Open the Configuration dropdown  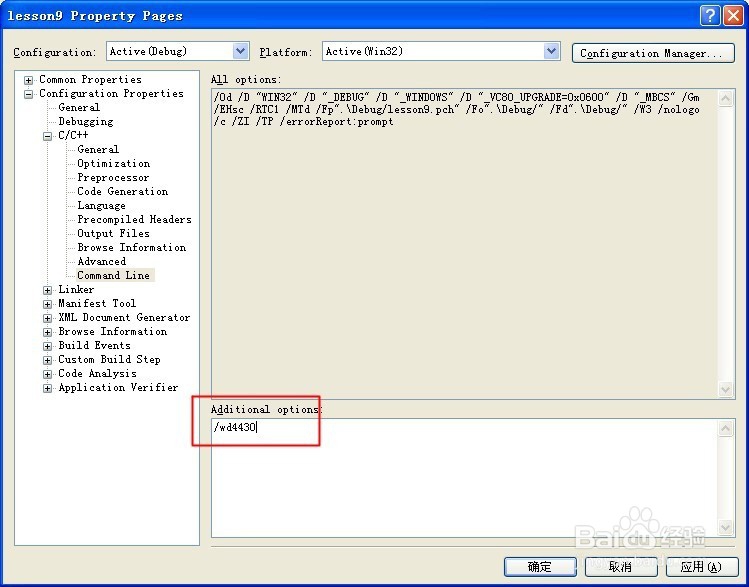pyautogui.click(x=241, y=51)
